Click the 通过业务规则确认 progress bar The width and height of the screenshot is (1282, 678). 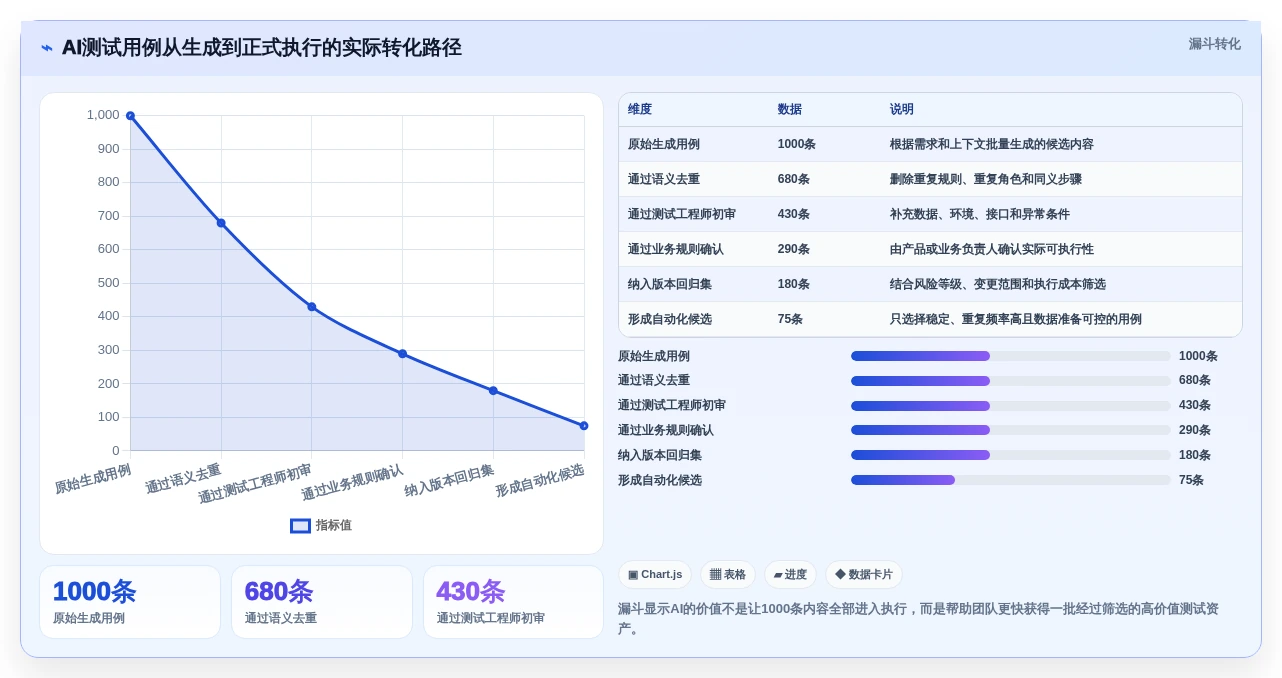pos(1010,430)
